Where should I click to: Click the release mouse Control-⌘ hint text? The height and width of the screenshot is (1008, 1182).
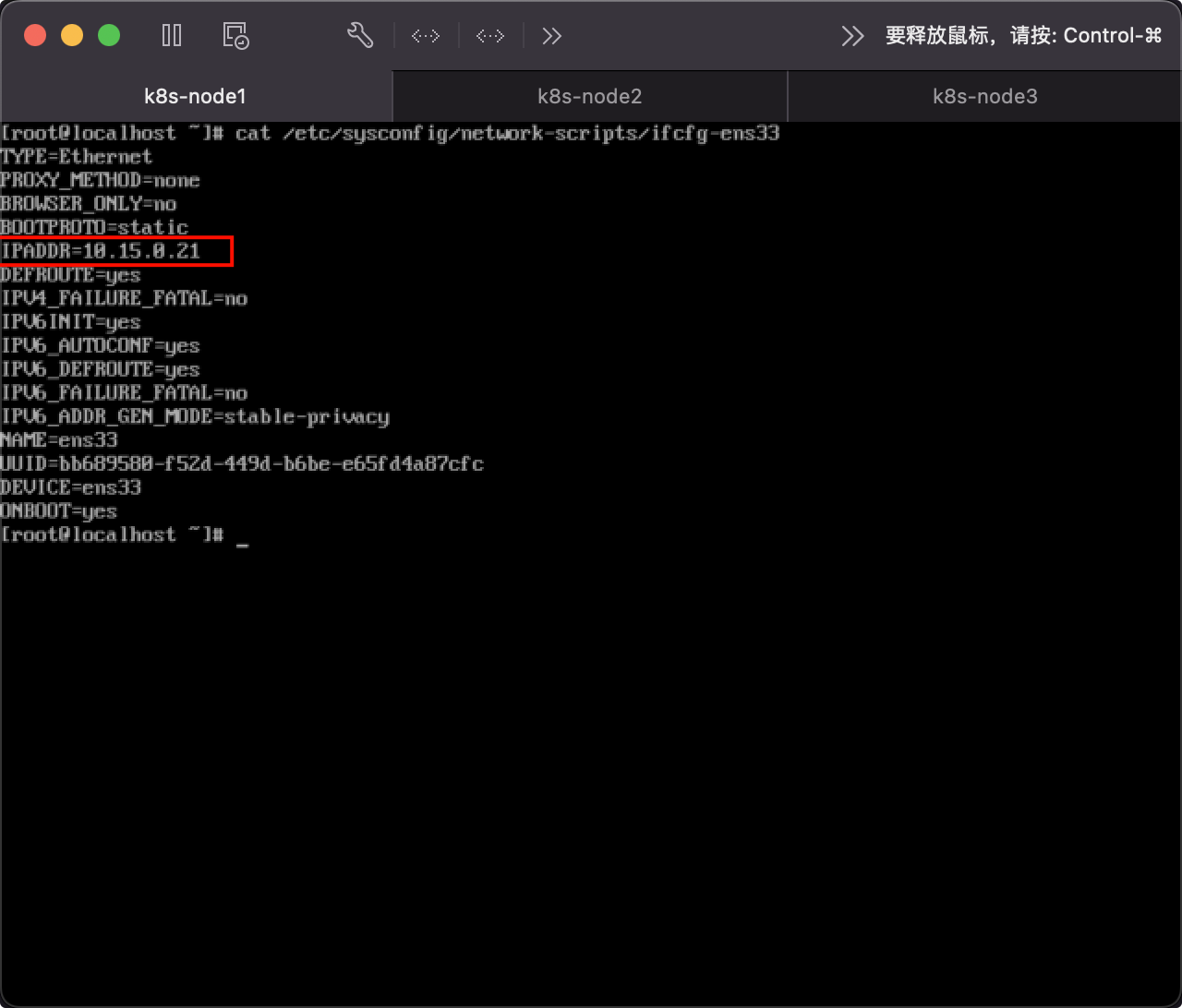click(x=1023, y=36)
